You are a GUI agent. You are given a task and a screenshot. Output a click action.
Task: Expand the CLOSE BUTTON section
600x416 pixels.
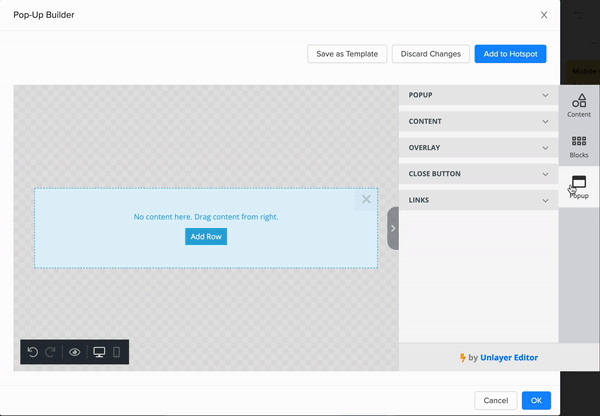click(478, 174)
